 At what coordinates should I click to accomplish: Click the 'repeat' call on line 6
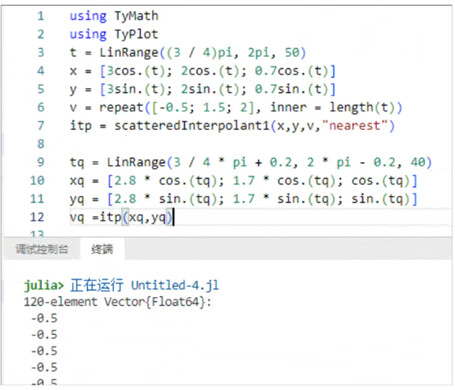[121, 107]
